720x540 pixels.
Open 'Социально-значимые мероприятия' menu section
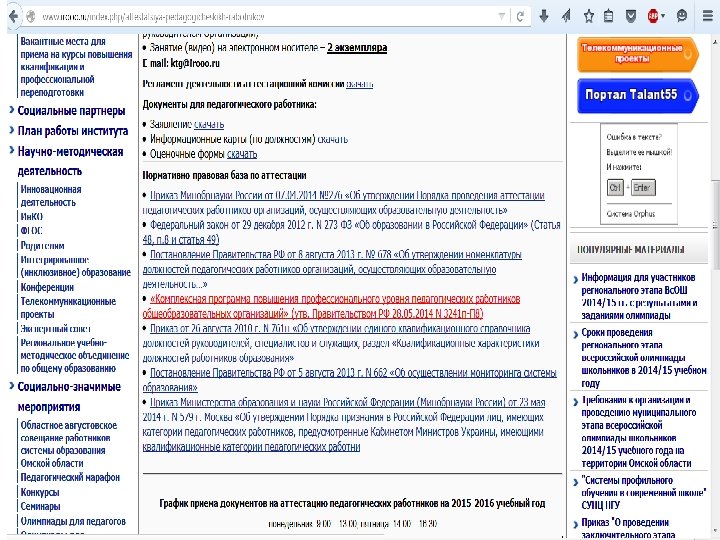[69, 397]
